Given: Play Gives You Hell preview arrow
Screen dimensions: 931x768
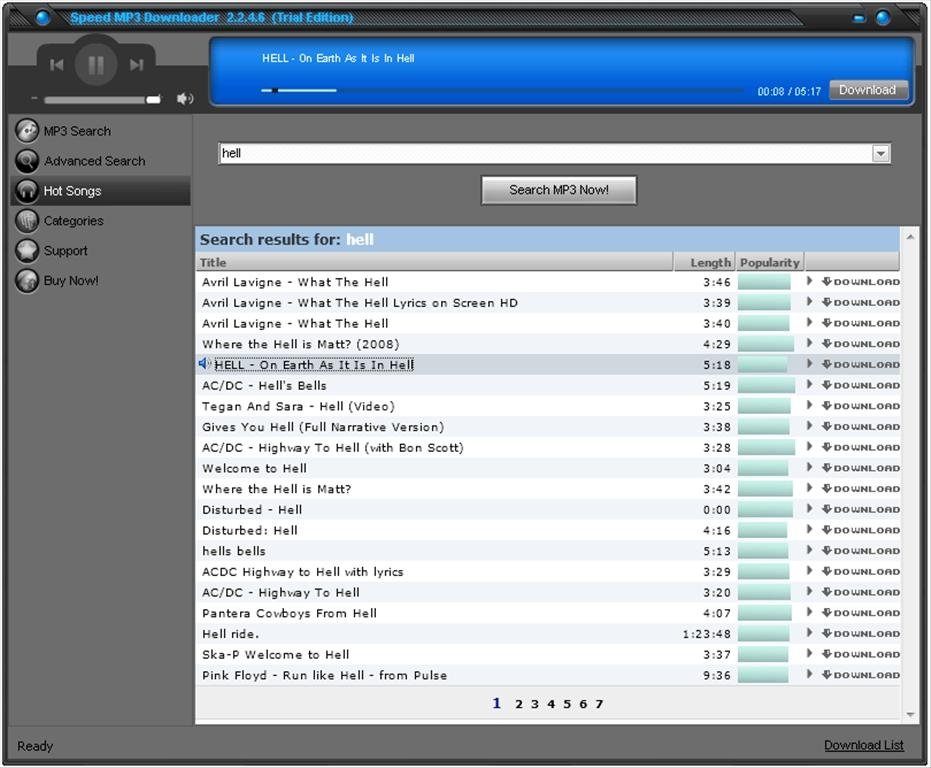Looking at the screenshot, I should point(809,426).
